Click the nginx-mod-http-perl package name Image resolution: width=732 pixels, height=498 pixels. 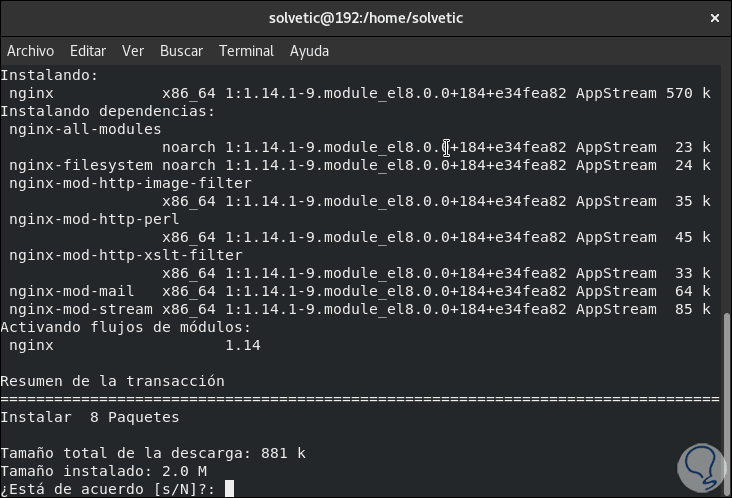(94, 219)
